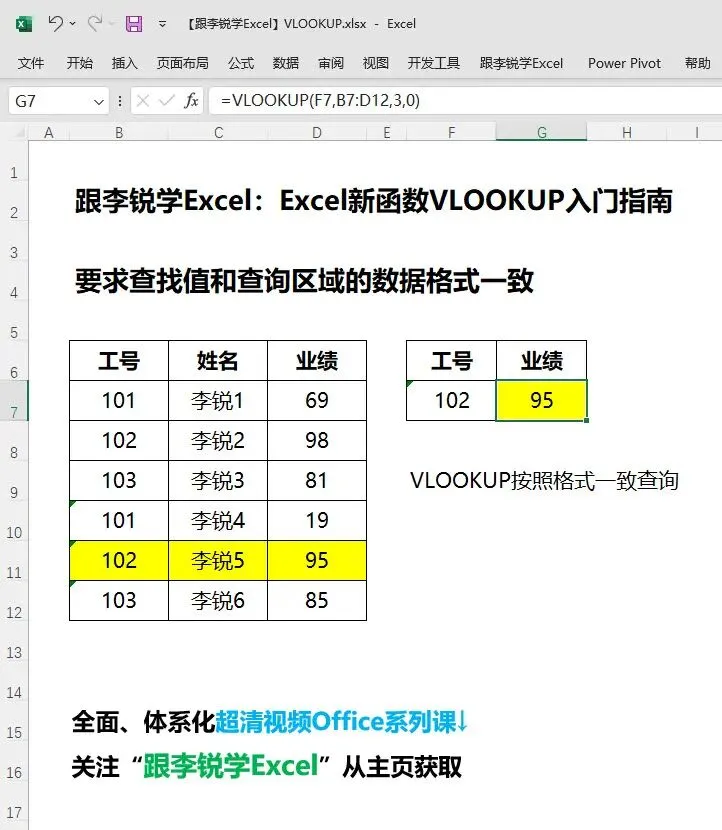
Task: Click the Redo button
Action: point(95,23)
